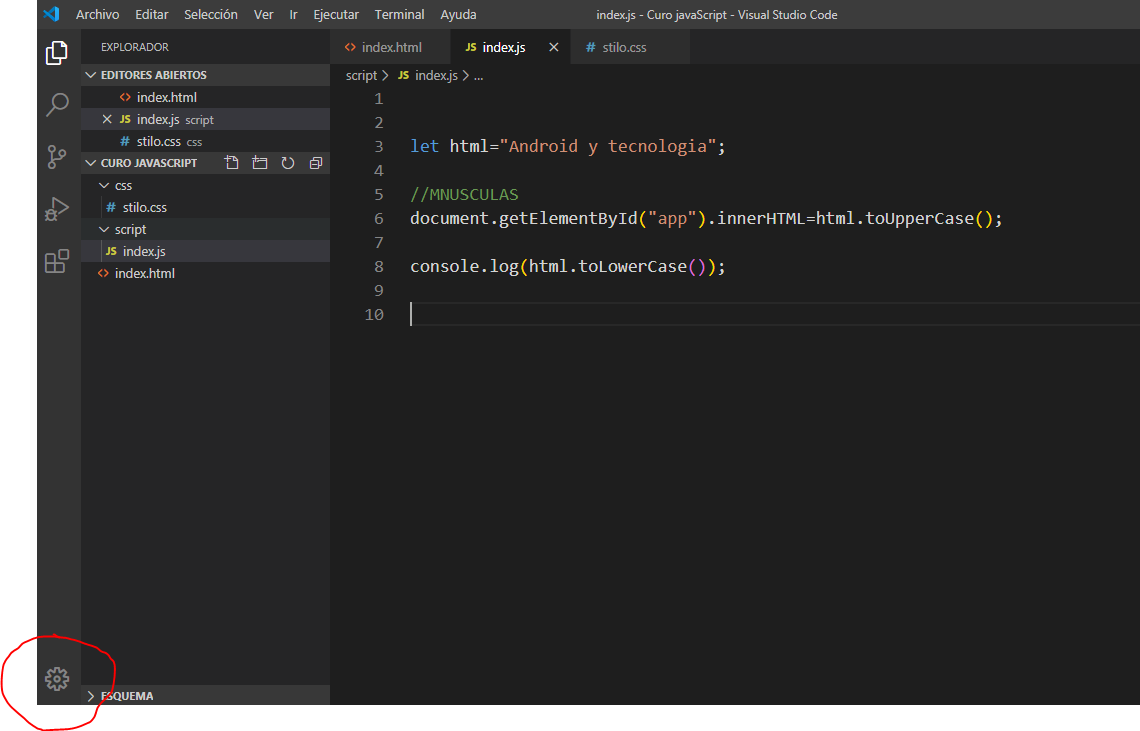
Task: Close index.js in open editors list
Action: point(107,119)
